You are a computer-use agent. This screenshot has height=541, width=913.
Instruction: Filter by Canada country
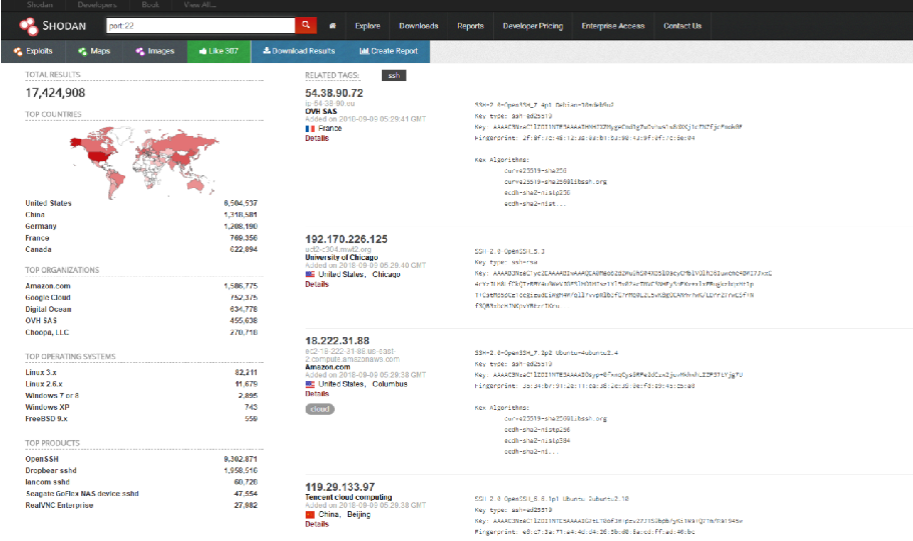[38, 249]
